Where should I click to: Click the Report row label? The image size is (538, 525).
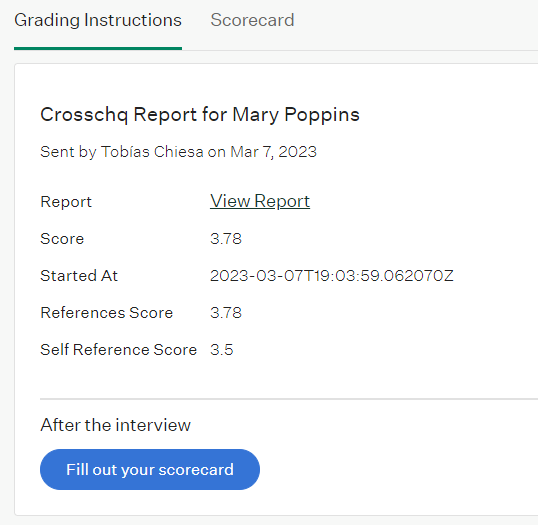click(x=66, y=202)
